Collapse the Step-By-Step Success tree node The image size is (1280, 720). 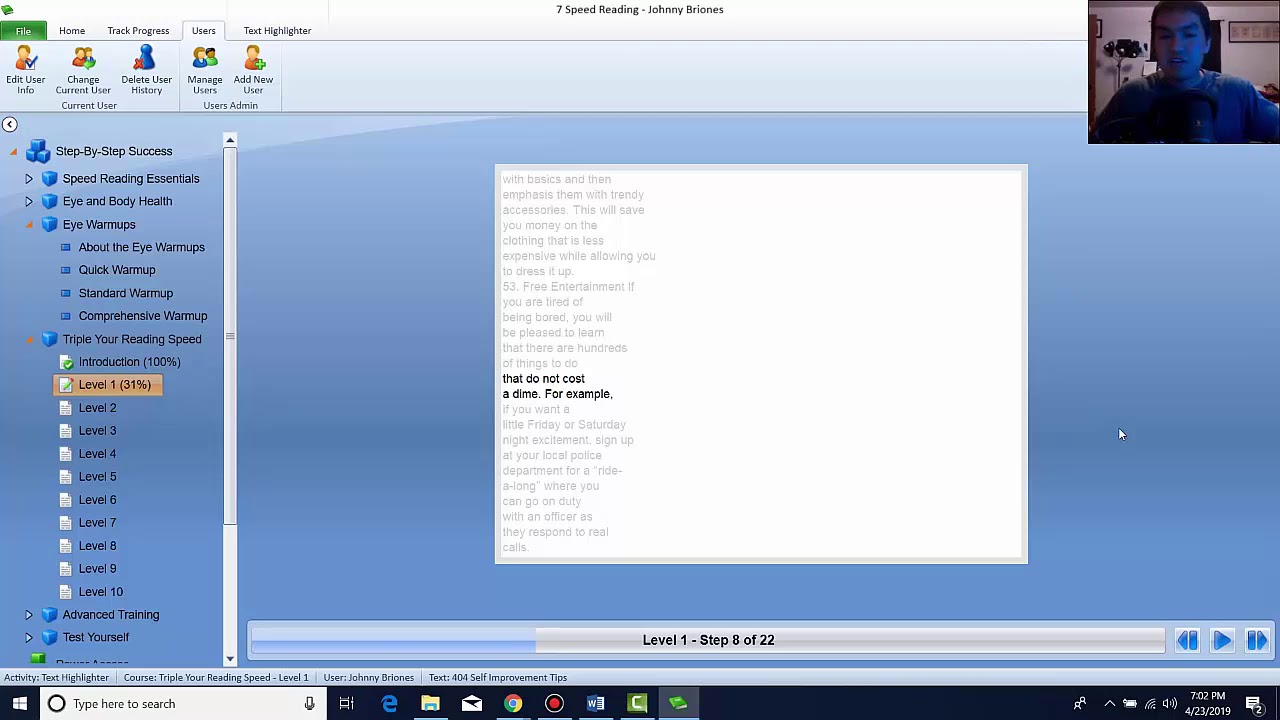[13, 152]
